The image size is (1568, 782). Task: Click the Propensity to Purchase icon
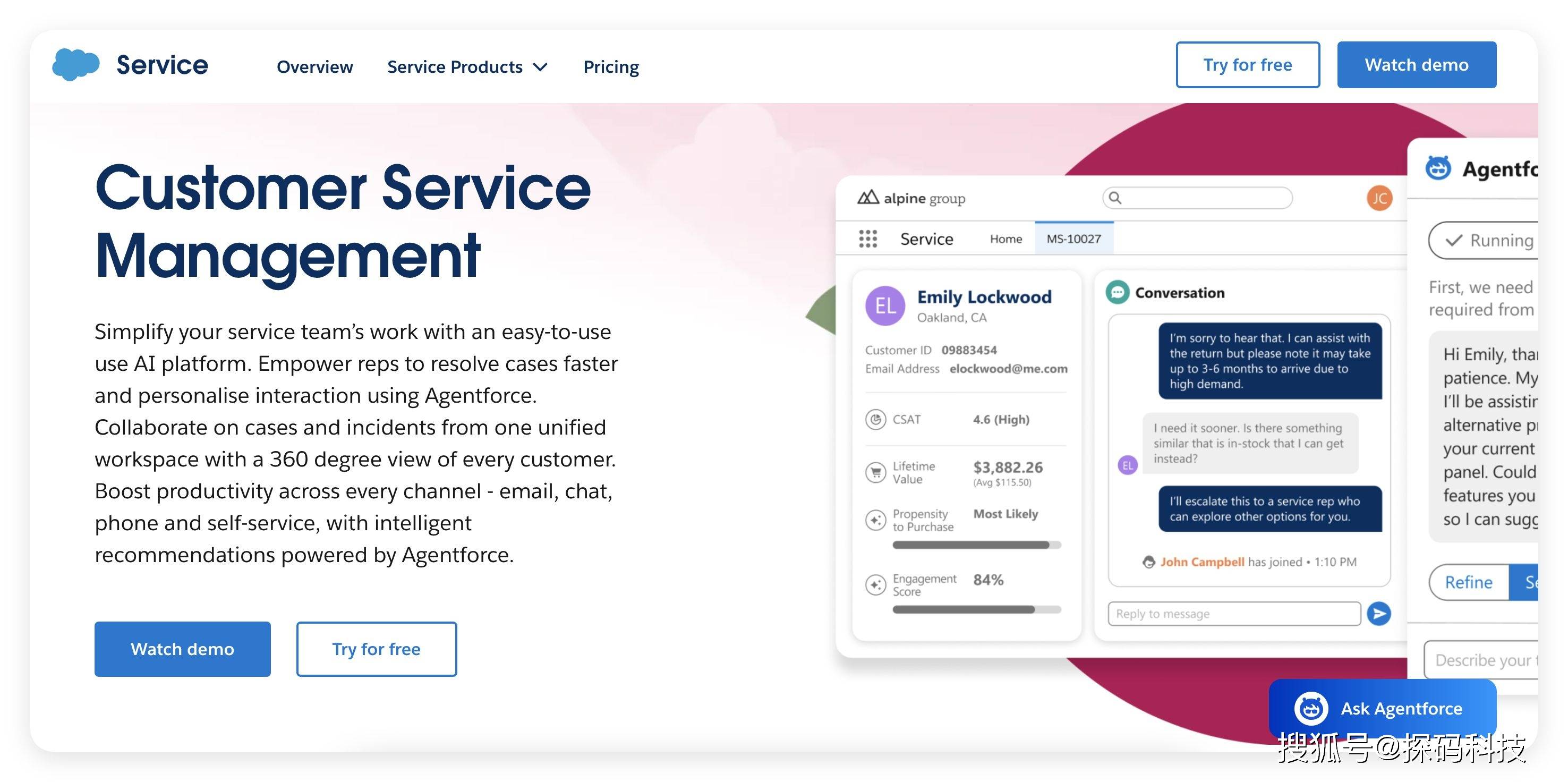pyautogui.click(x=875, y=520)
